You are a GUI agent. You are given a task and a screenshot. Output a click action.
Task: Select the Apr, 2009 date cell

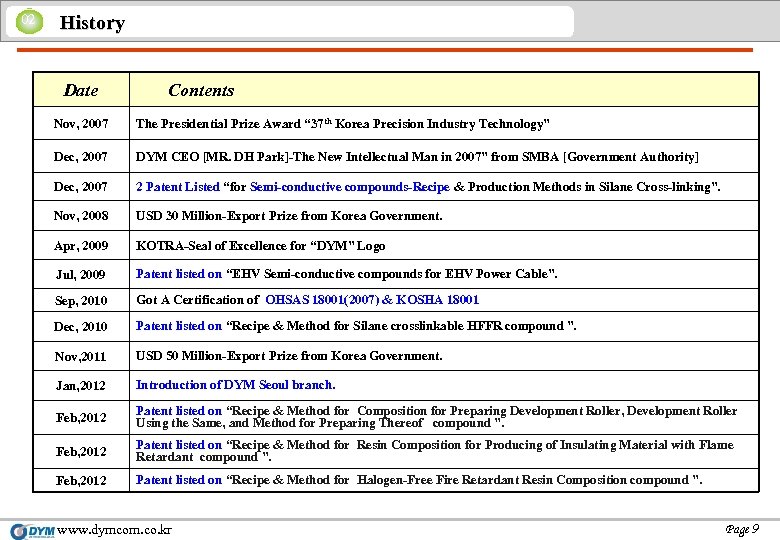[x=81, y=246]
